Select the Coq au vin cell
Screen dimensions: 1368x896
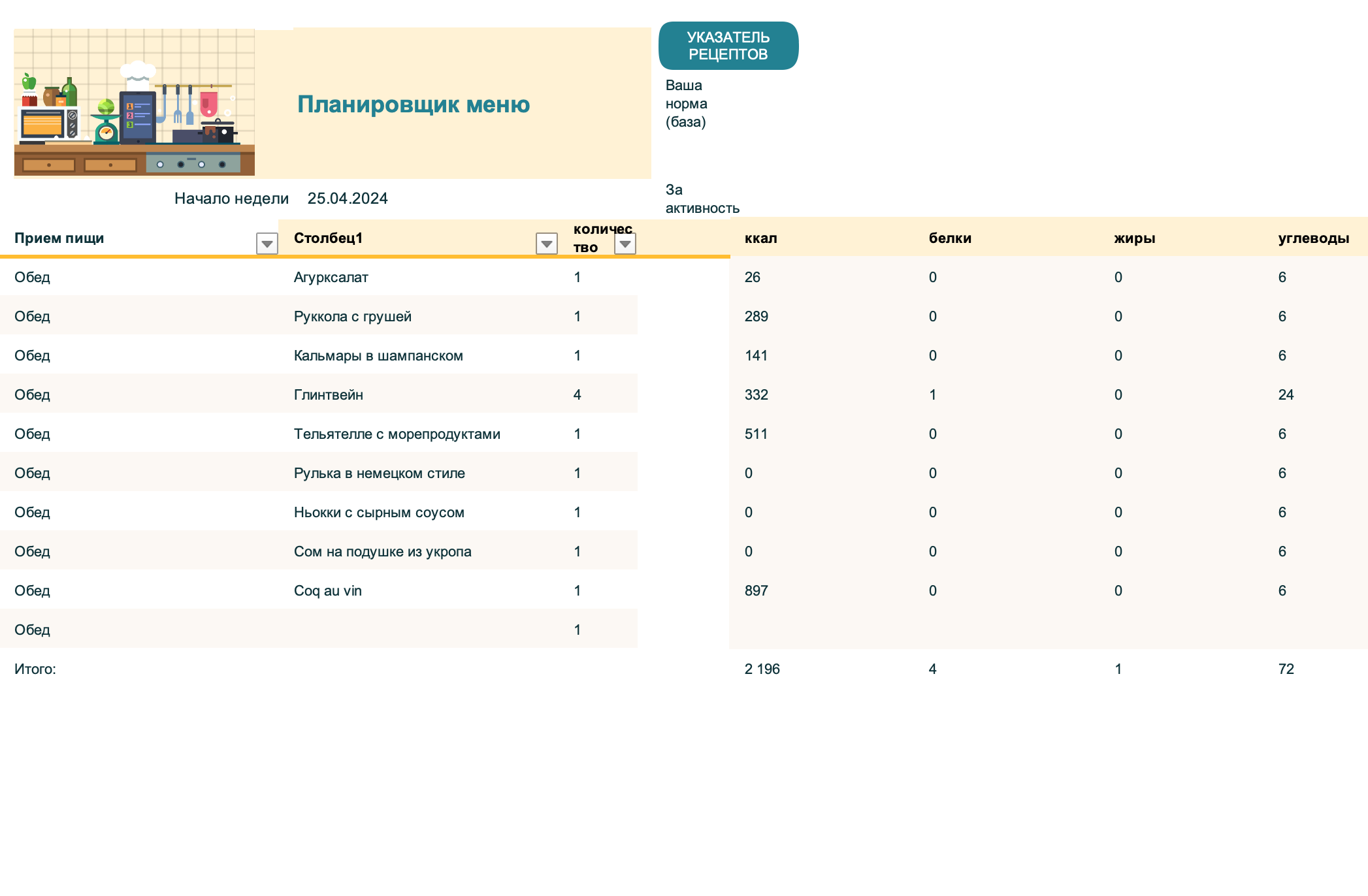tap(328, 590)
